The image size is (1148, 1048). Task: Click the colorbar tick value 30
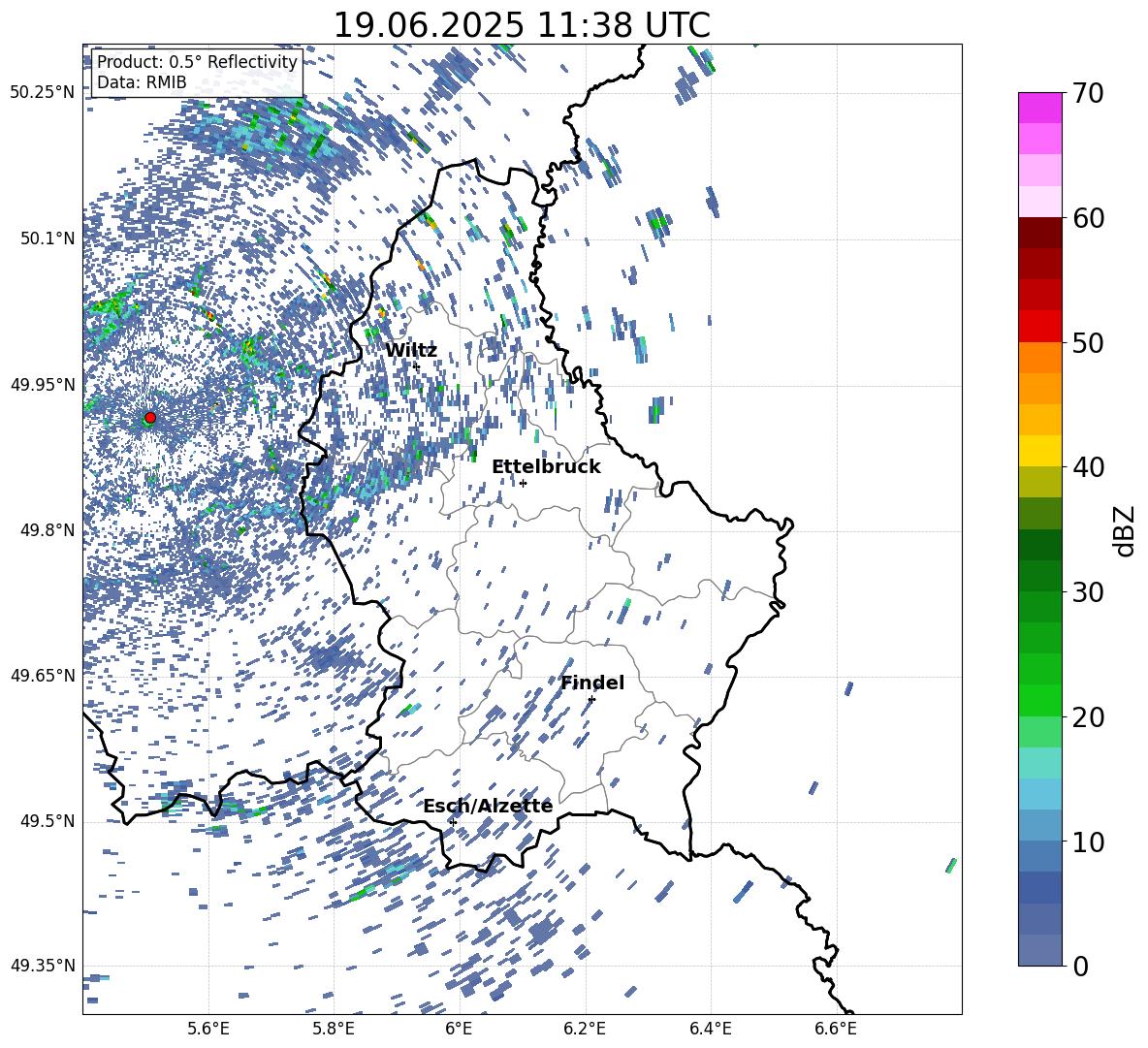[1088, 592]
